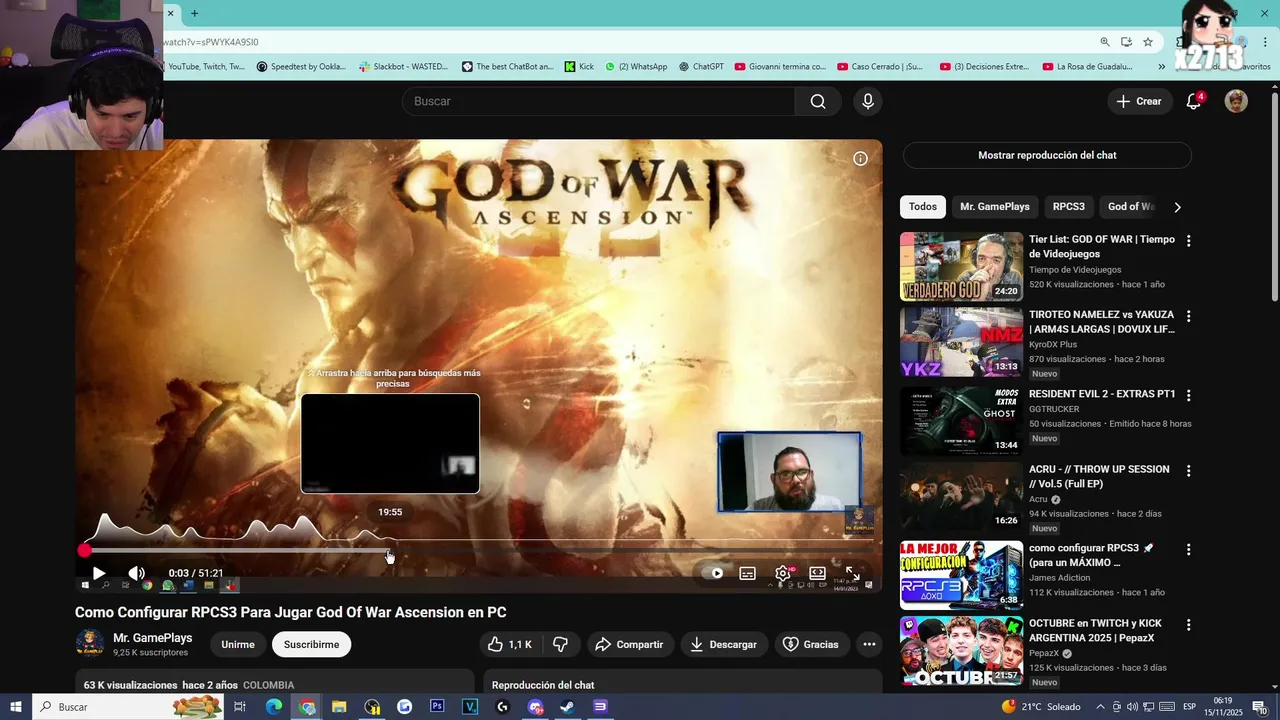Open Chrome zoom magnifier in address bar

(1105, 42)
